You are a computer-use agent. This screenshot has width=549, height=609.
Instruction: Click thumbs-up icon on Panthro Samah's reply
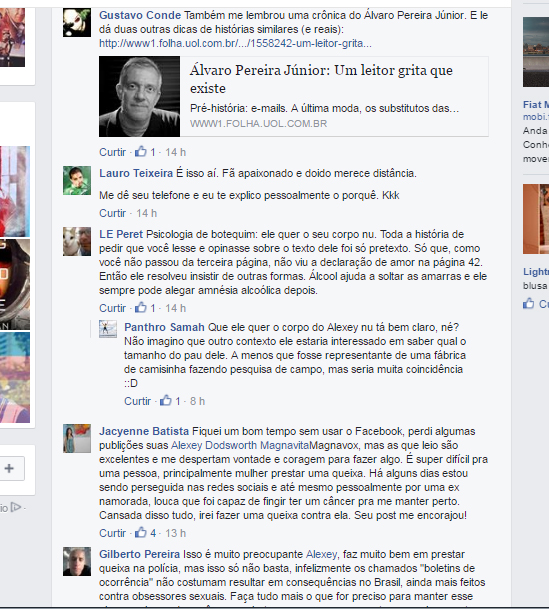(166, 400)
